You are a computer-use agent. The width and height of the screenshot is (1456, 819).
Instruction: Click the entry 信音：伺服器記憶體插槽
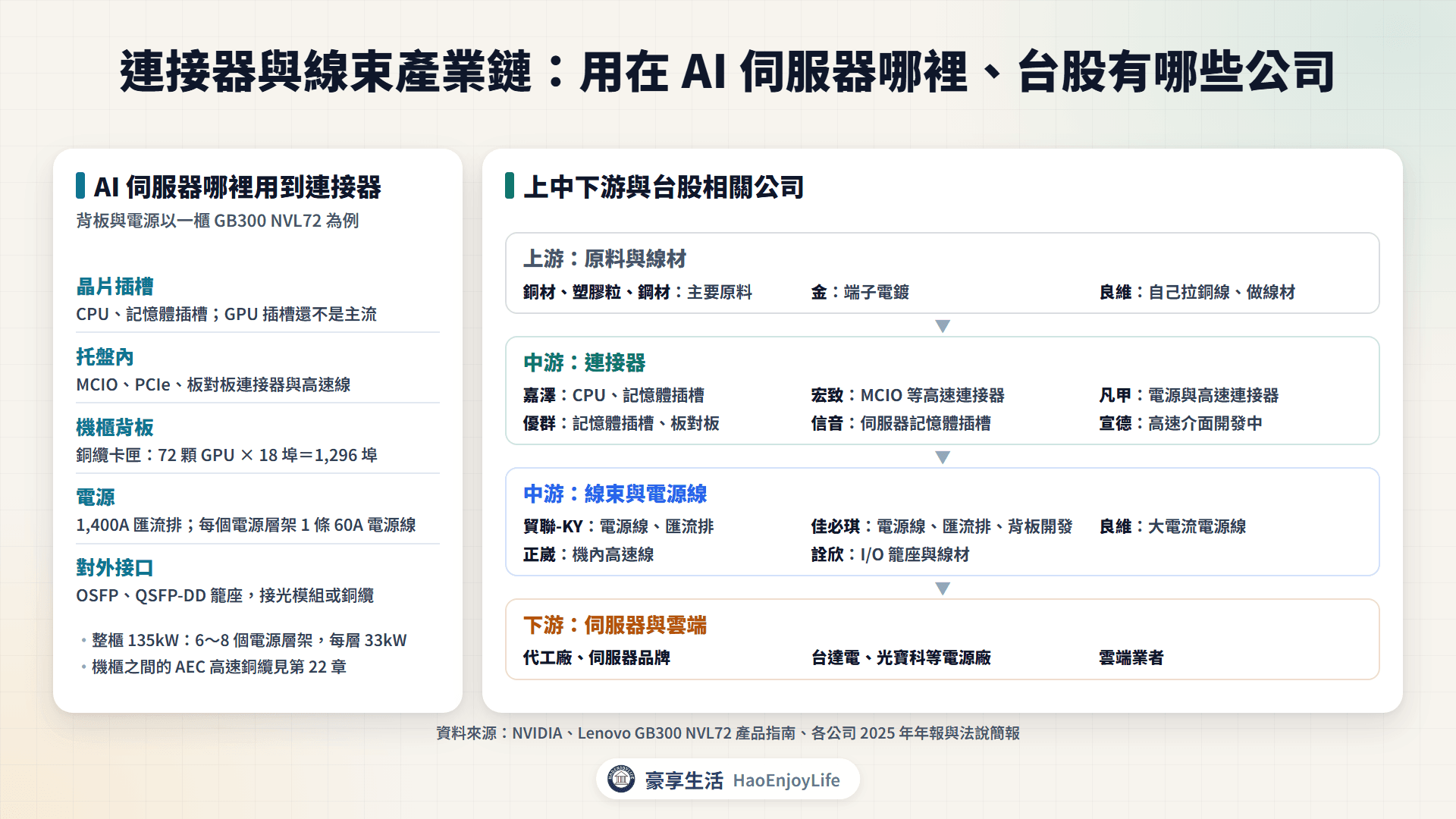coord(901,423)
